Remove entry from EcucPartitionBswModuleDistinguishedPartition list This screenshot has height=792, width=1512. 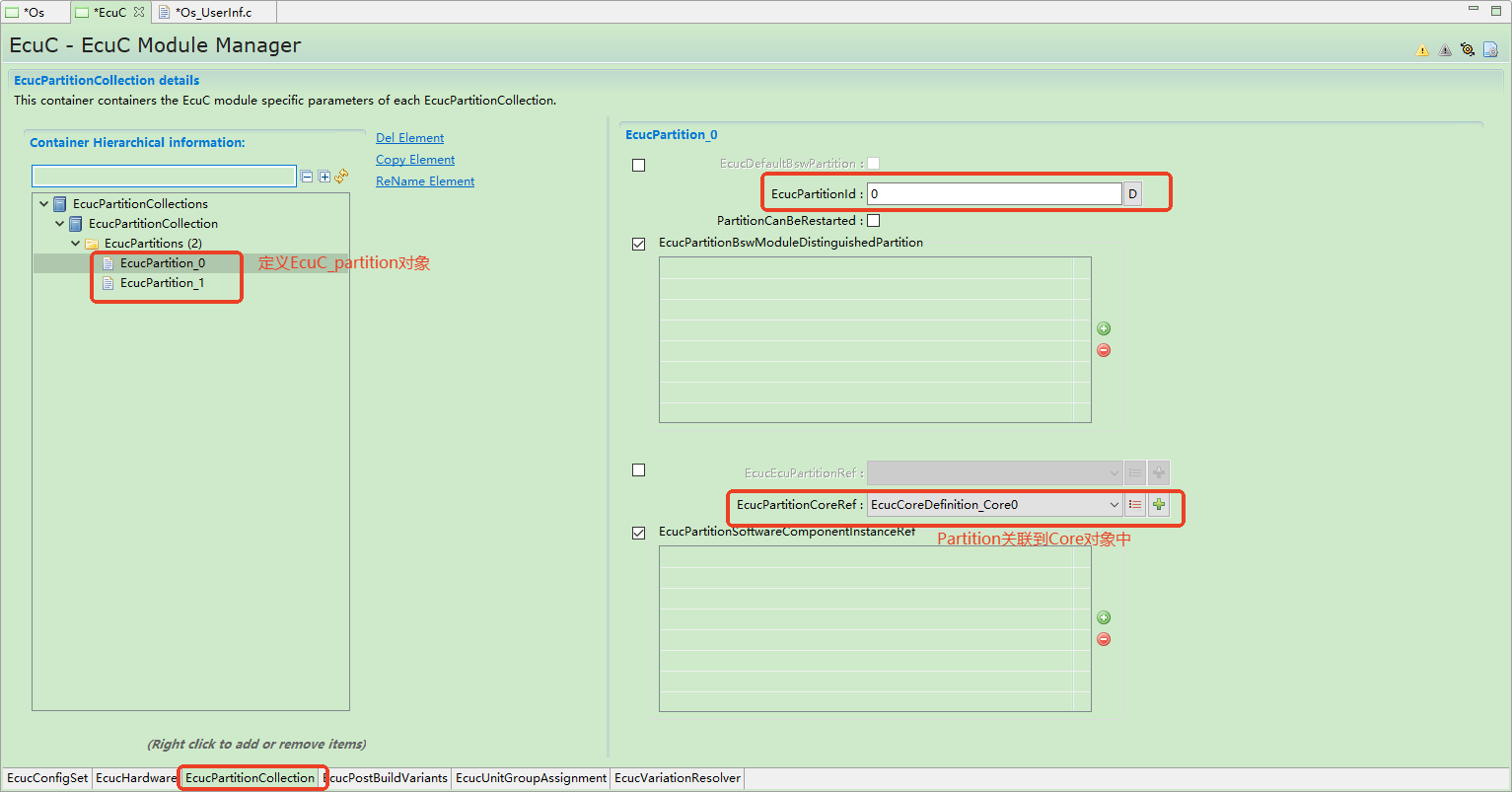pyautogui.click(x=1104, y=350)
